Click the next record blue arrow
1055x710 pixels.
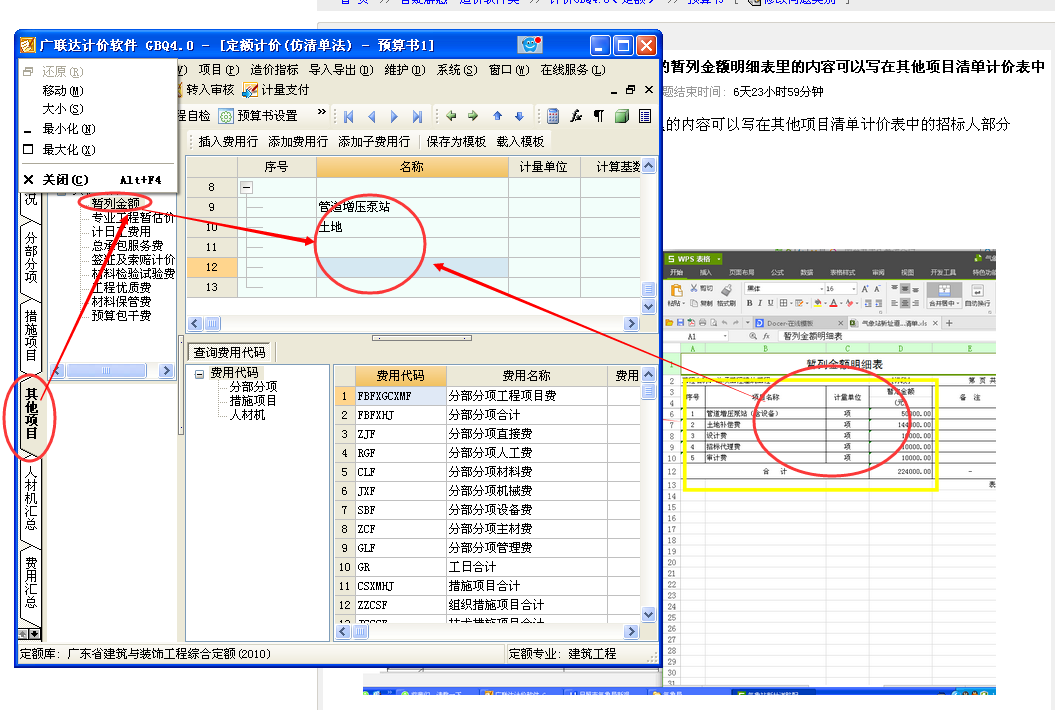[394, 116]
